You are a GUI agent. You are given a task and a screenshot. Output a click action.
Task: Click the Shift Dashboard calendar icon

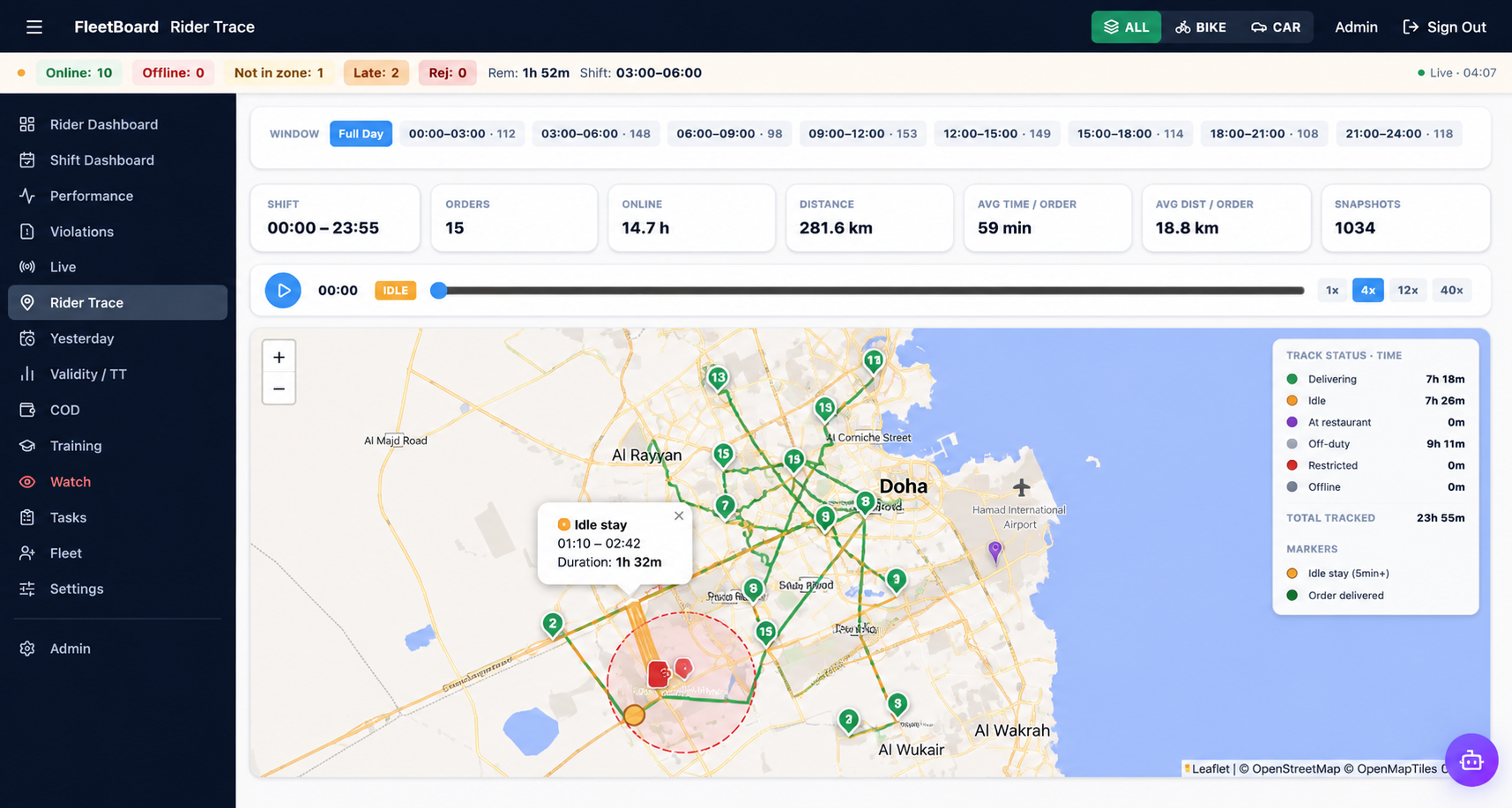27,160
